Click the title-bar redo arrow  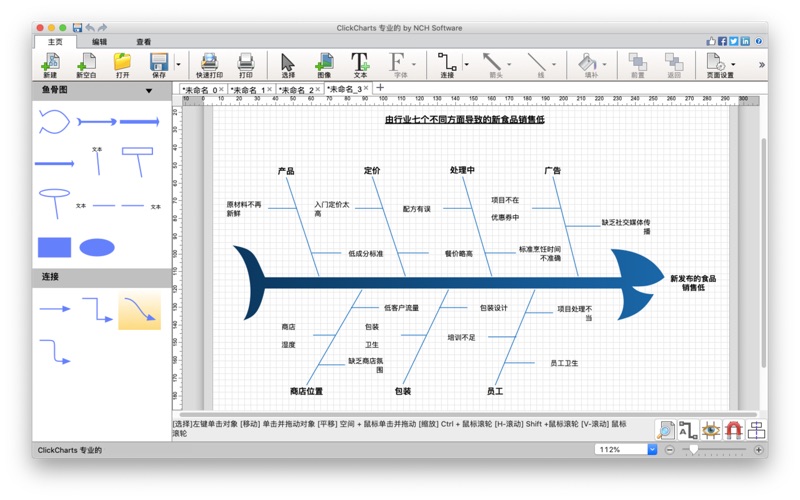click(103, 28)
